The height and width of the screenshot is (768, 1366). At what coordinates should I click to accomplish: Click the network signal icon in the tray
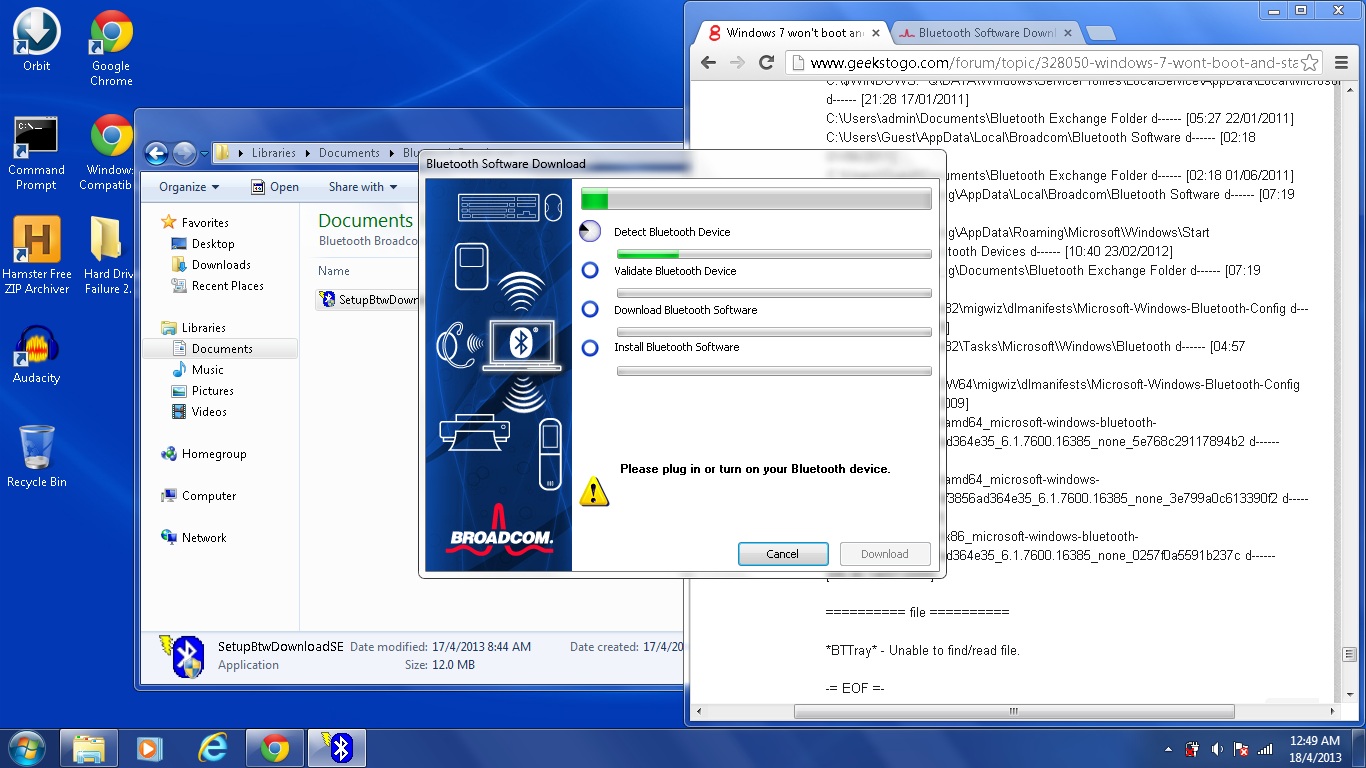point(1265,749)
